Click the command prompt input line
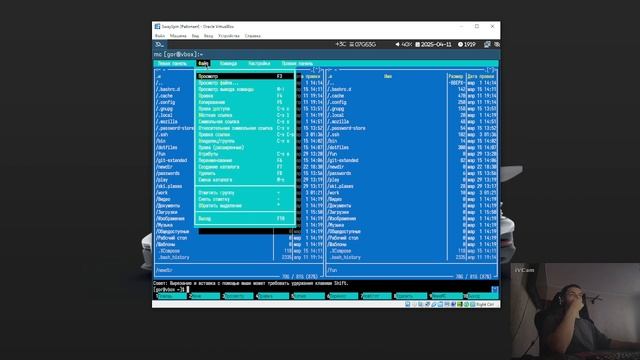This screenshot has width=640, height=360. tap(327, 289)
